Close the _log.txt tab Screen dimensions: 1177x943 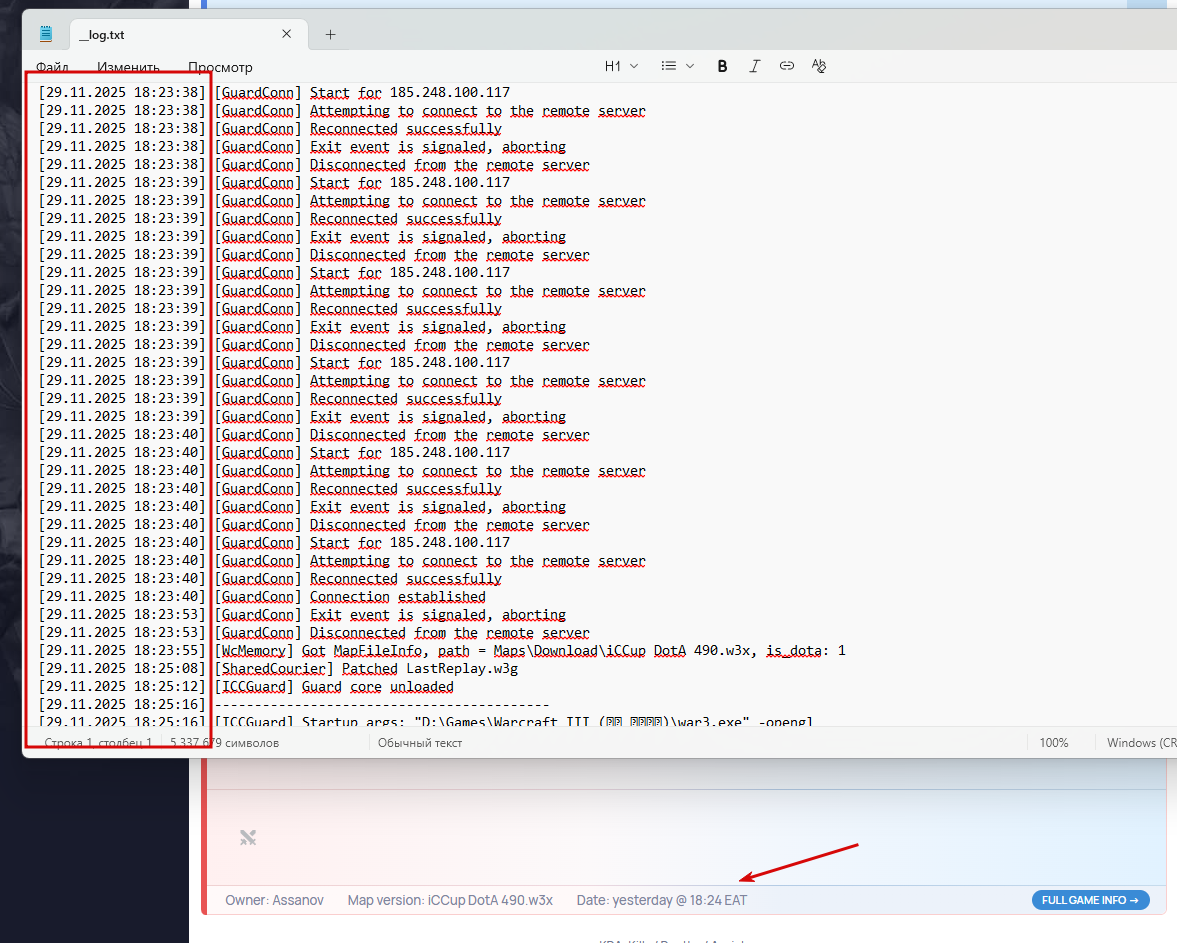tap(286, 34)
